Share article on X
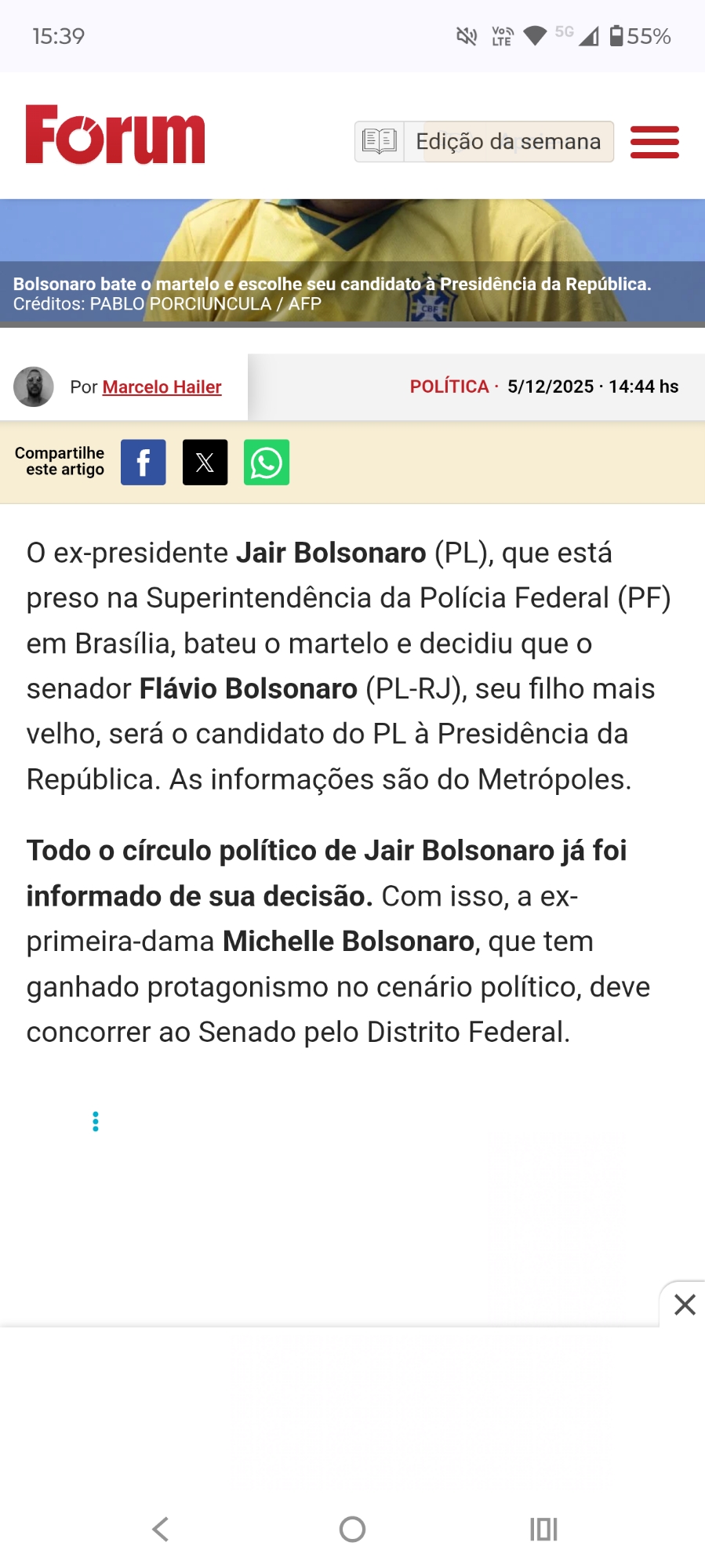Viewport: 705px width, 1568px height. (205, 463)
